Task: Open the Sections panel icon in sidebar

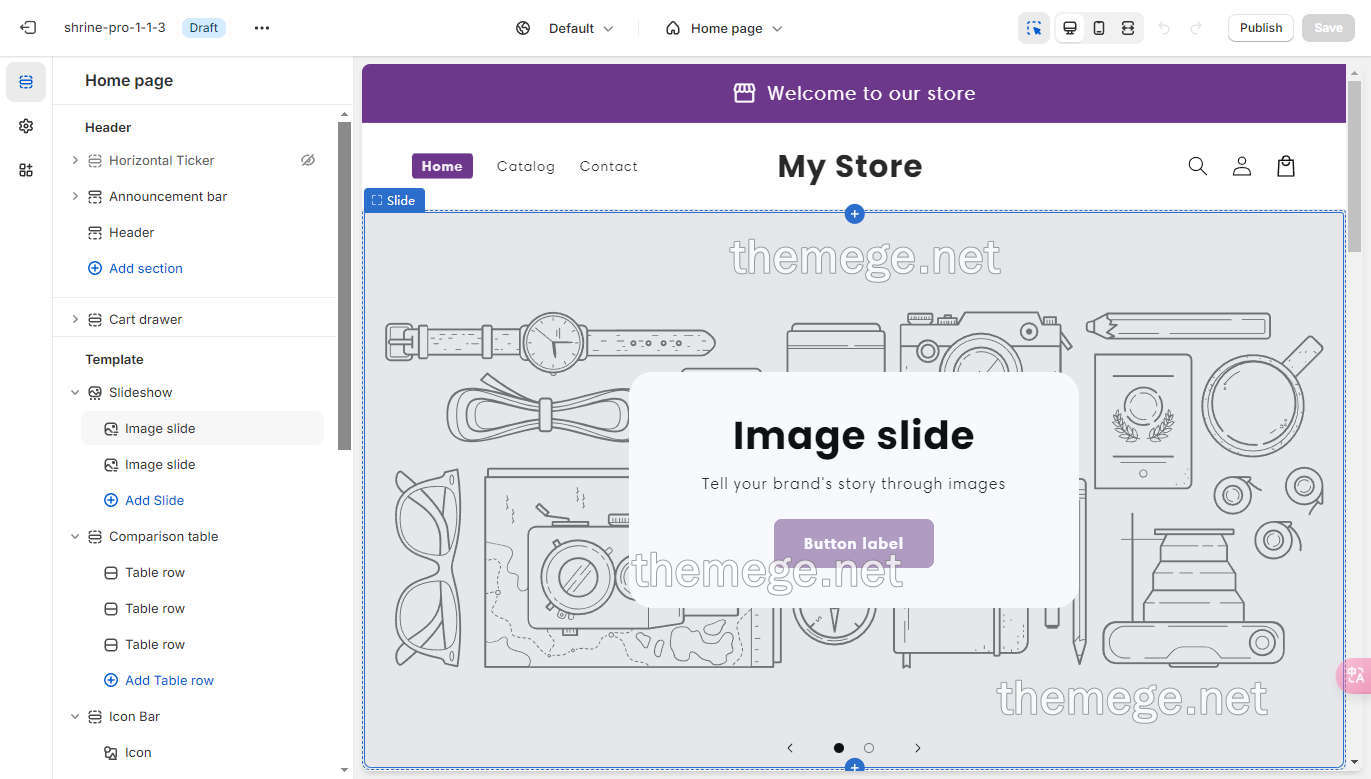Action: pos(26,82)
